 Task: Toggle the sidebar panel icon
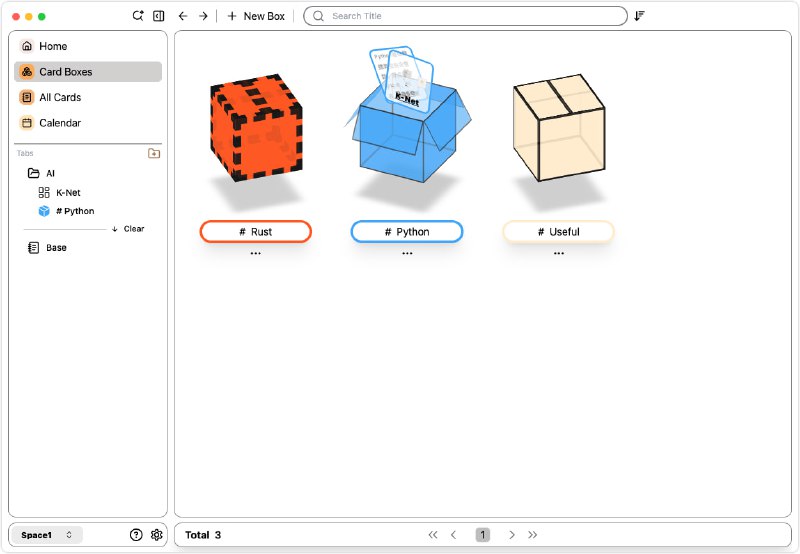158,16
